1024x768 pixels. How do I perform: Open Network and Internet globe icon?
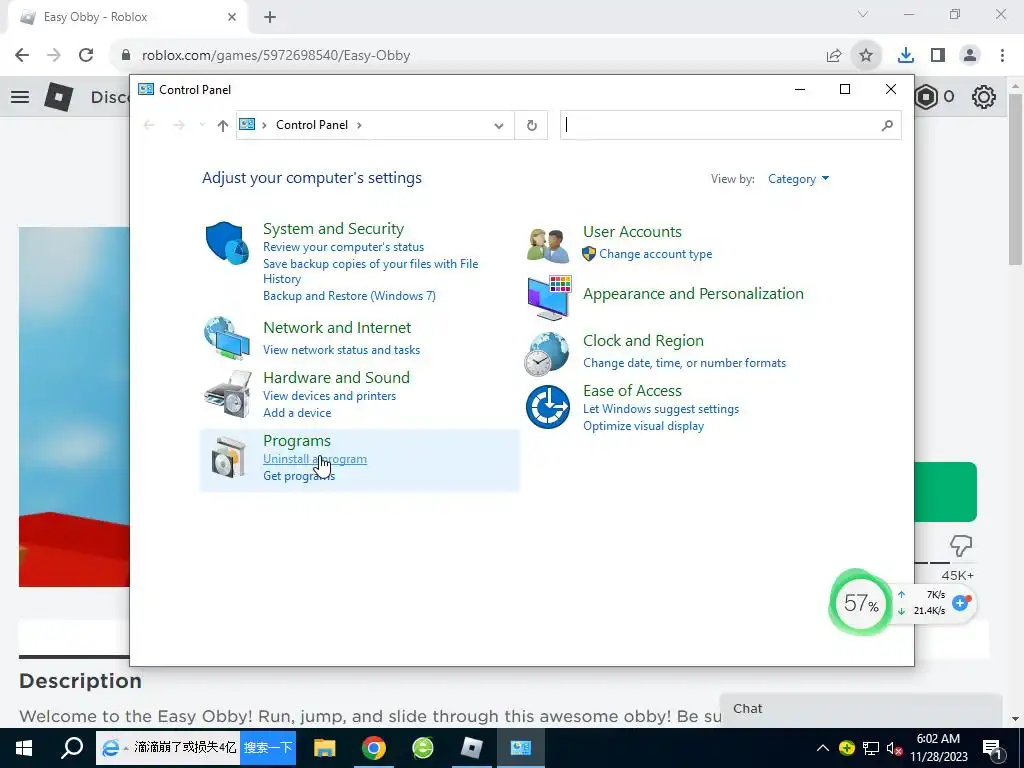coord(227,338)
